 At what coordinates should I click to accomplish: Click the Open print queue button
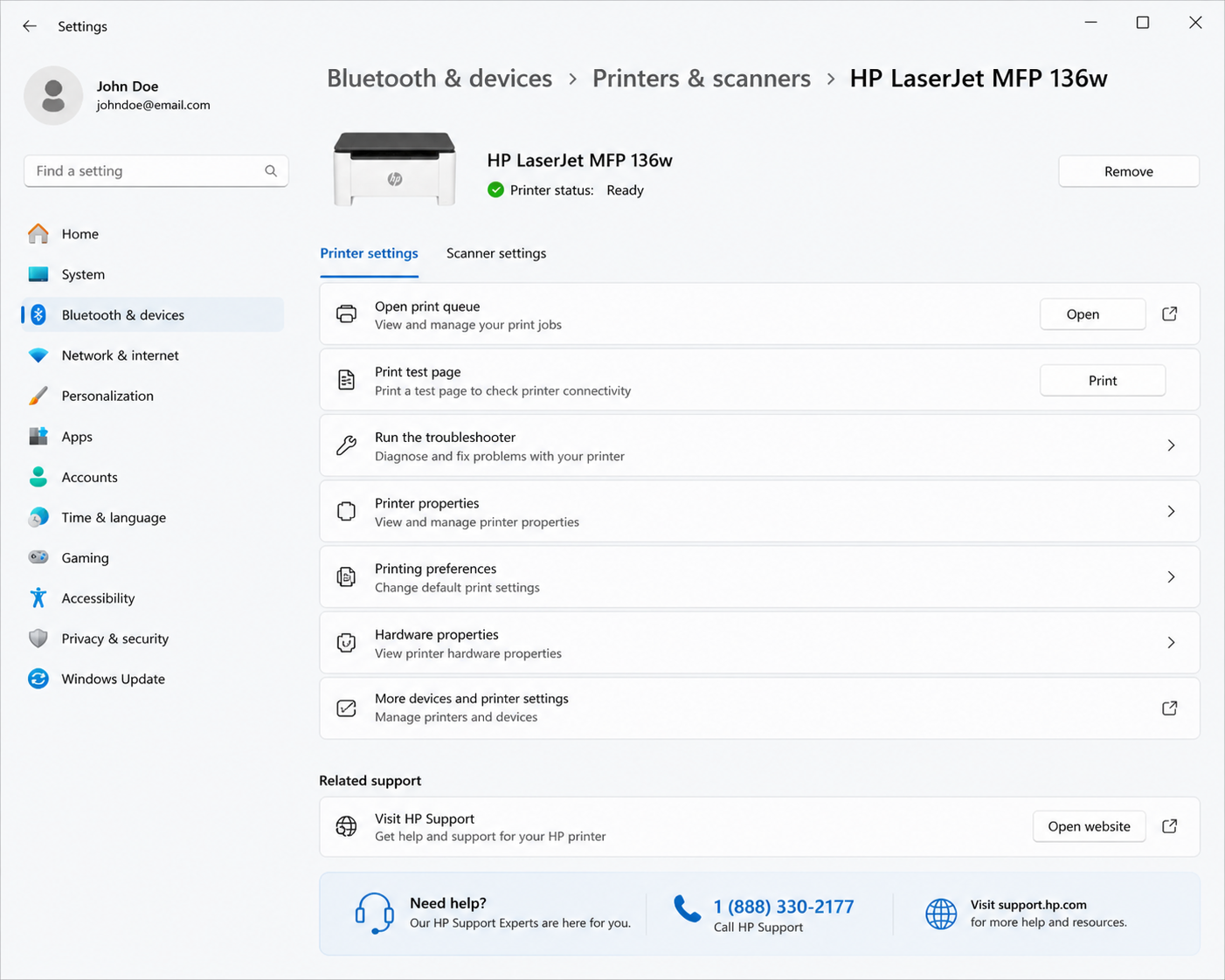tap(1092, 314)
